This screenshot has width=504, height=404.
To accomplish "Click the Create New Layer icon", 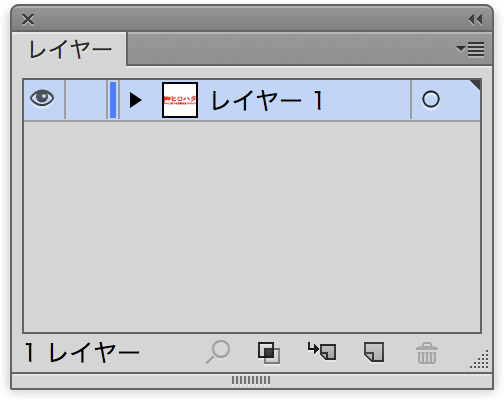I will click(x=374, y=352).
